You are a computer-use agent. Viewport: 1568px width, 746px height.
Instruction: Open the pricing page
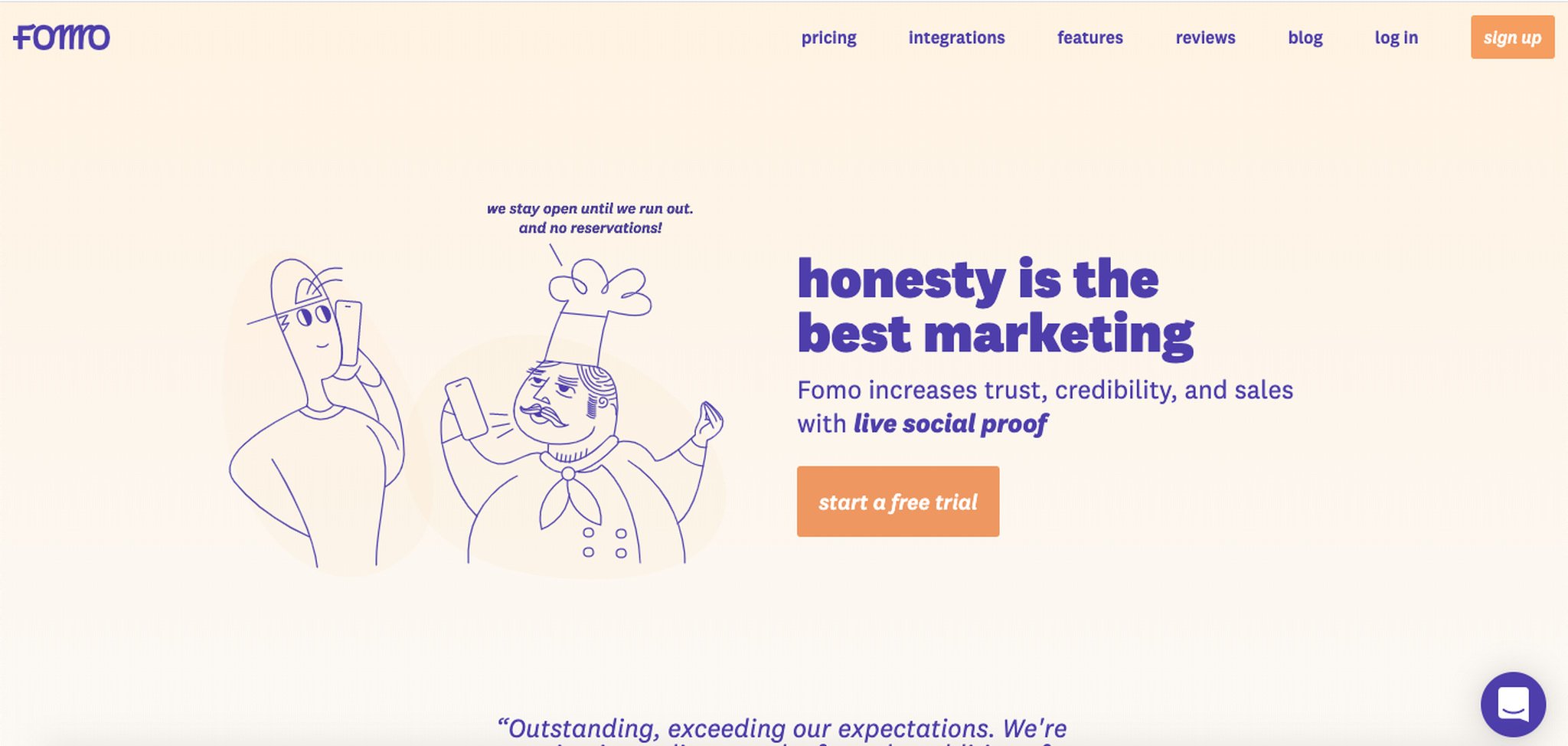pos(828,38)
